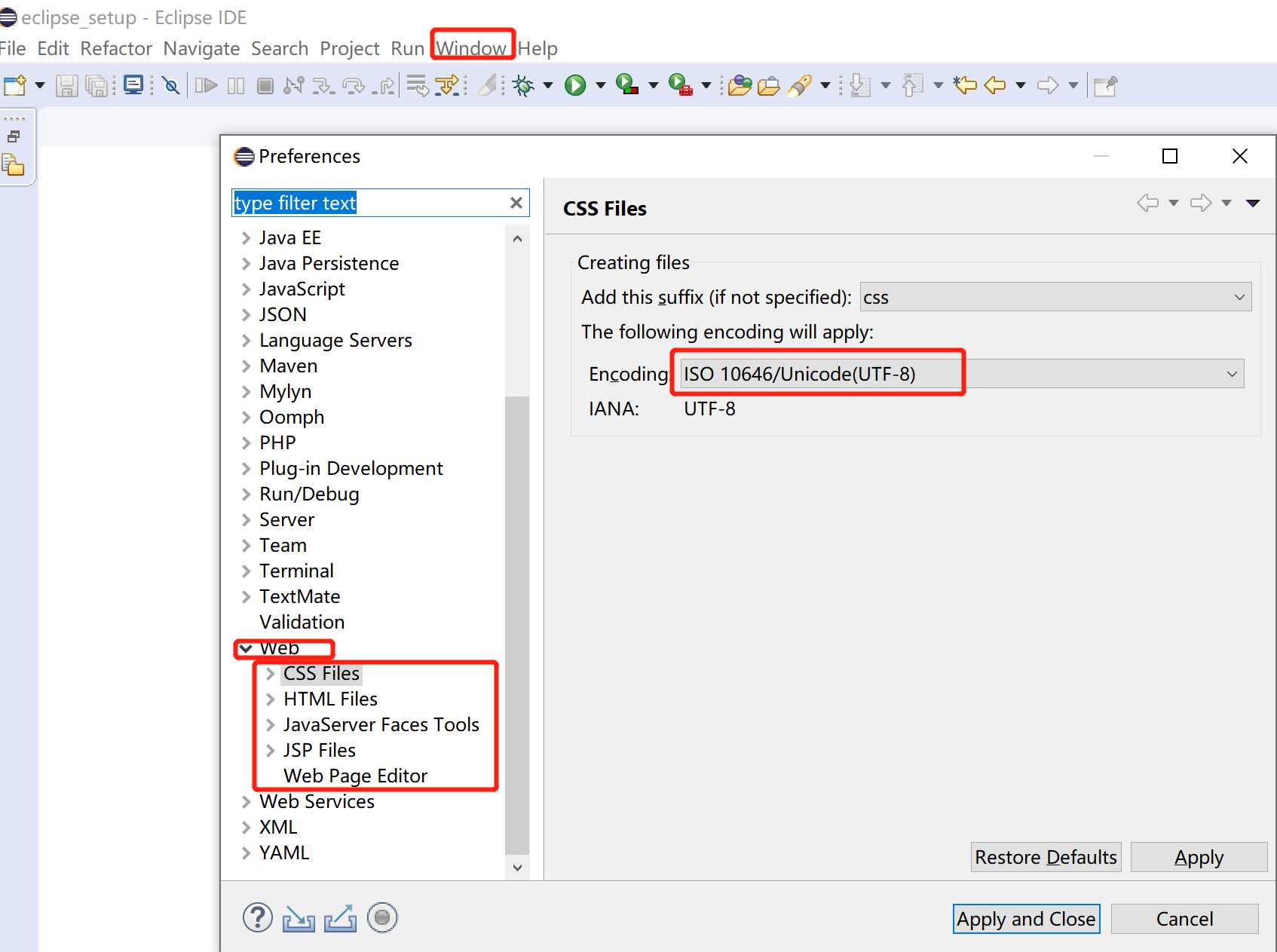Click the Restore Defaults button
The width and height of the screenshot is (1277, 952).
[1046, 857]
